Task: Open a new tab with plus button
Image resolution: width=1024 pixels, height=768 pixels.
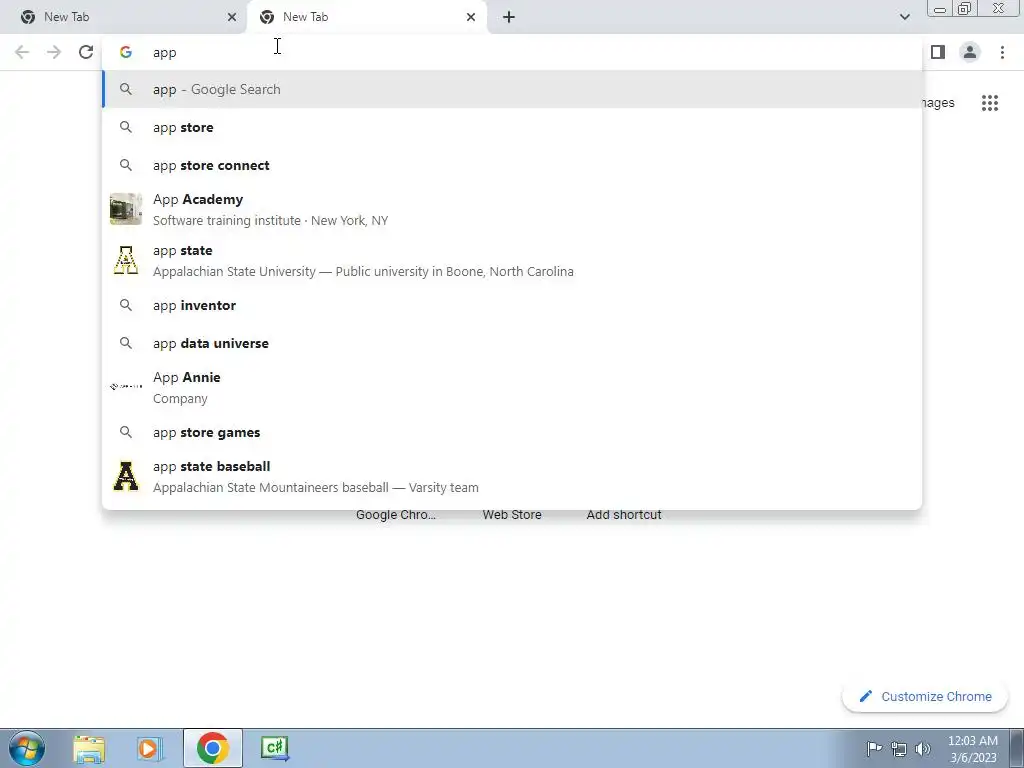Action: (x=509, y=17)
